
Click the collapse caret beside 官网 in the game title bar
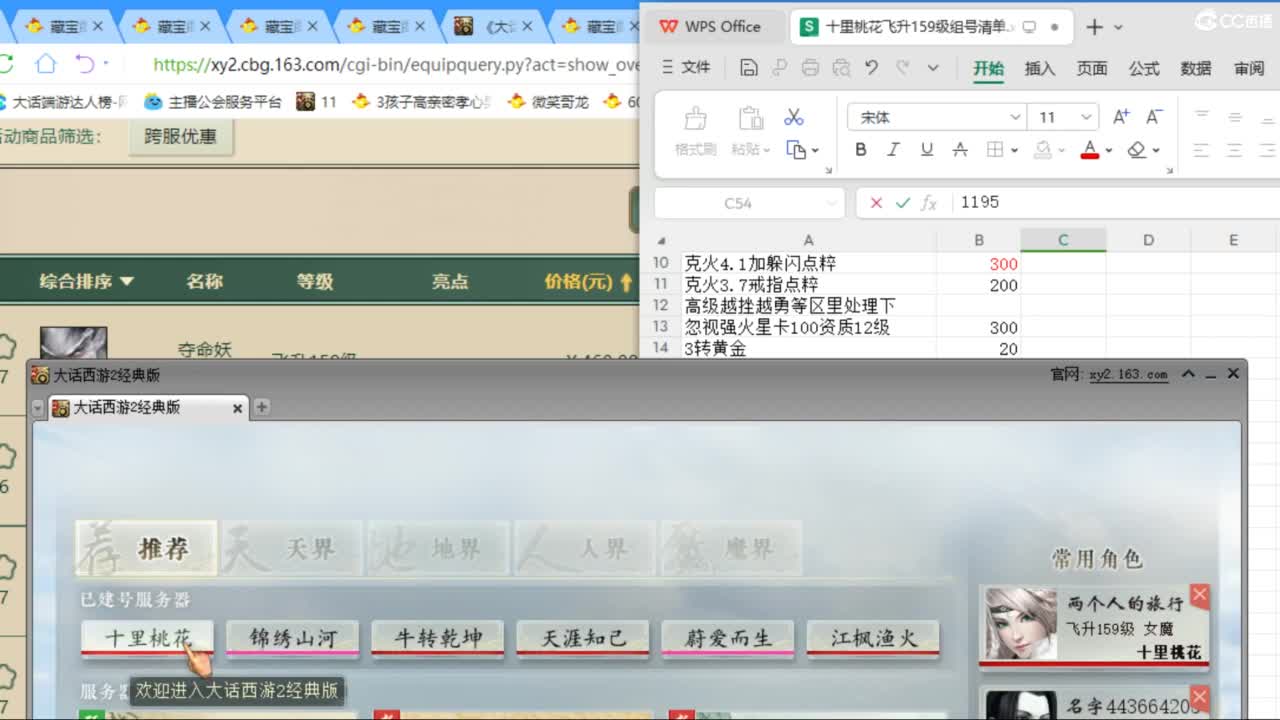click(1188, 374)
